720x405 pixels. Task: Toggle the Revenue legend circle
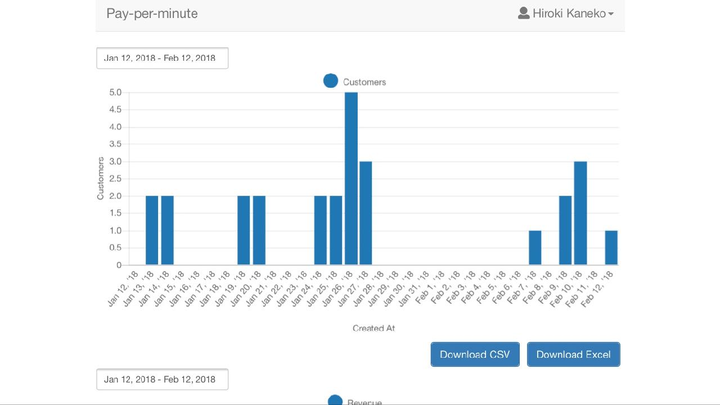coord(335,400)
